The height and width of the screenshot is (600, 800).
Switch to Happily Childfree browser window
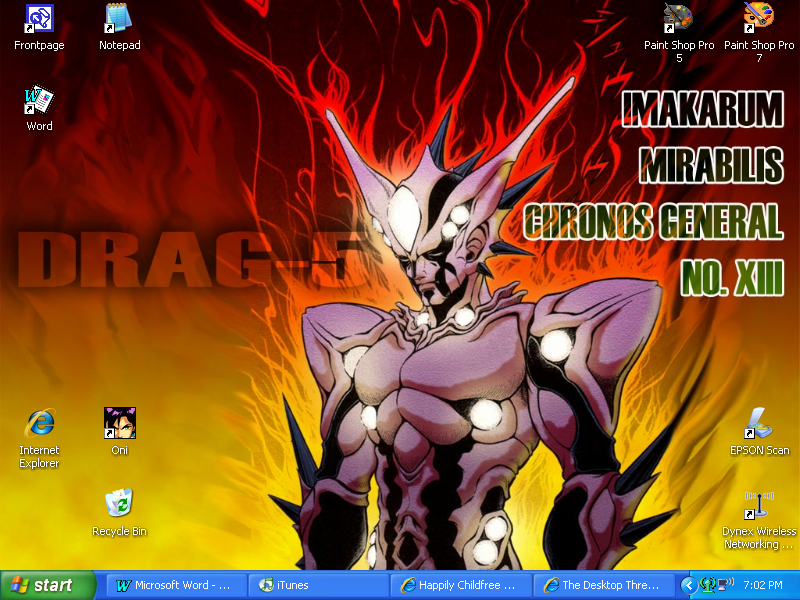point(460,585)
